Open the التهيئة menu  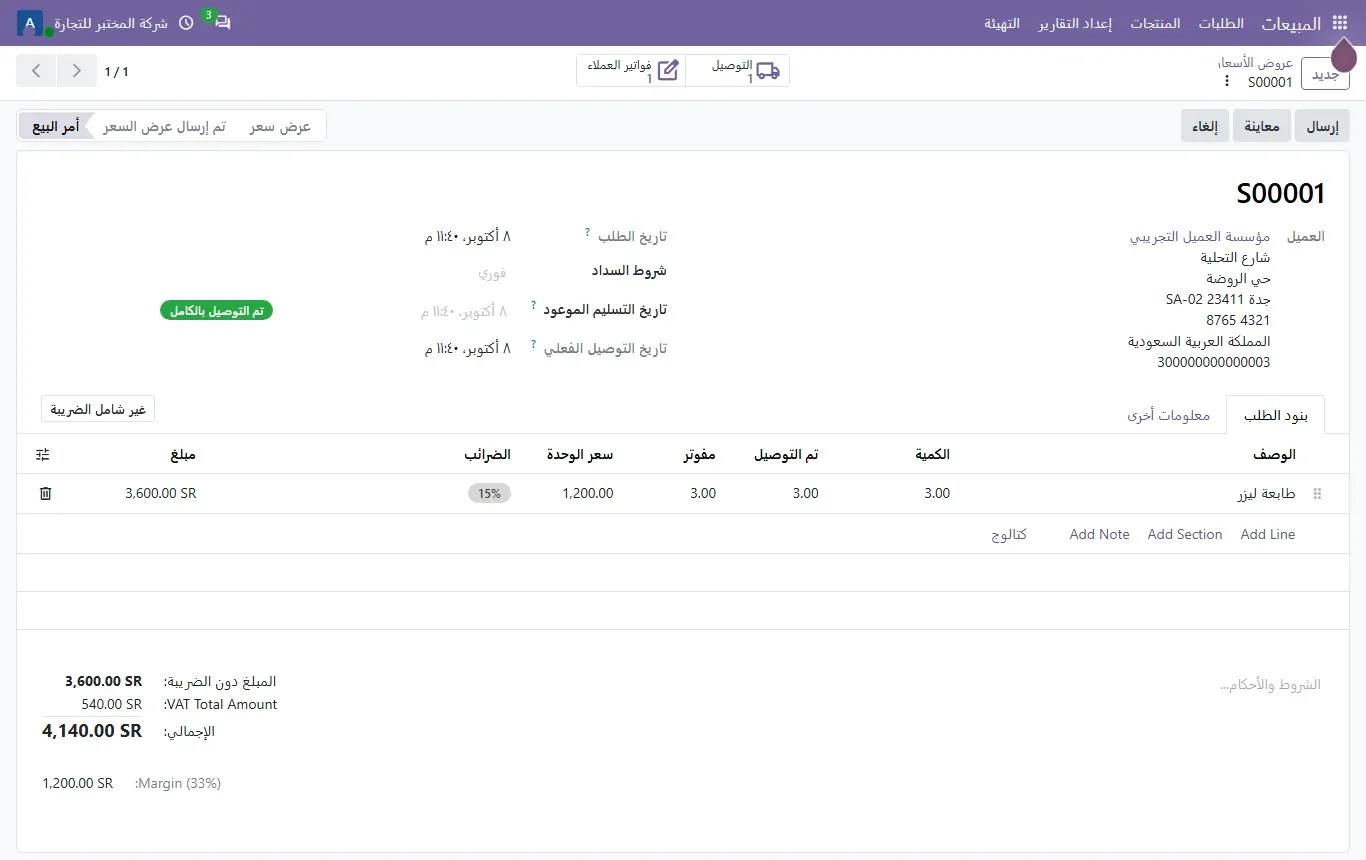tap(1002, 23)
